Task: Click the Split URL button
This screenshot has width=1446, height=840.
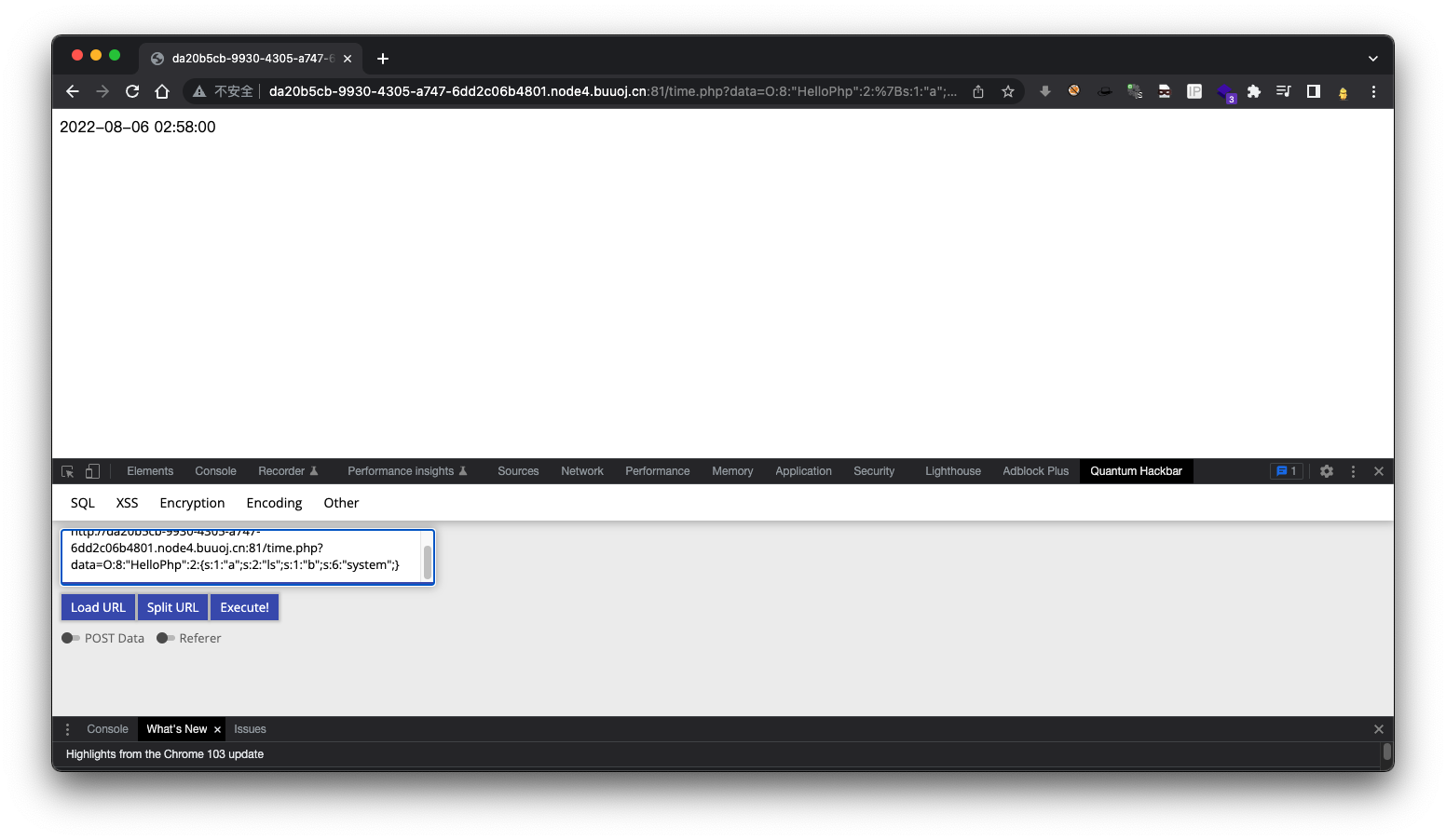Action: (172, 607)
